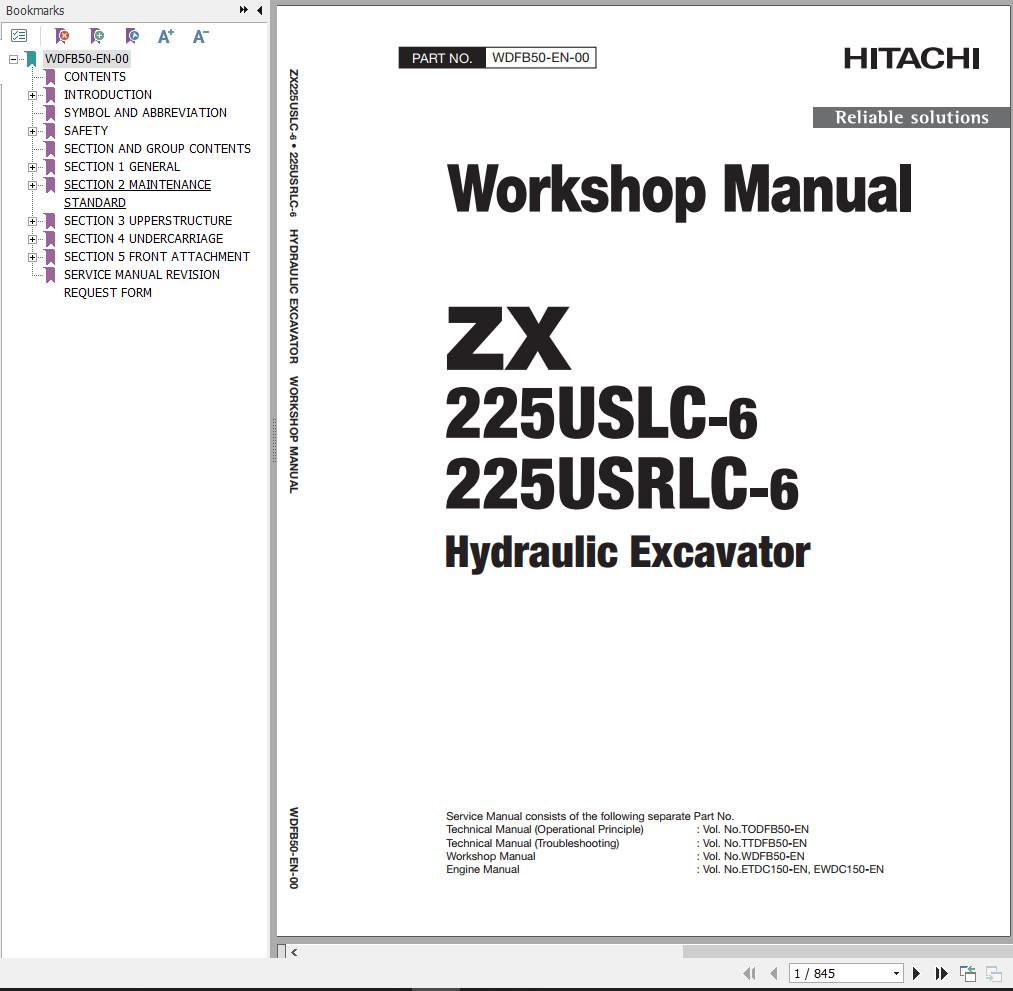Viewport: 1013px width, 991px height.
Task: Open SECTION AND GROUP CONTENTS bookmark
Action: point(157,149)
